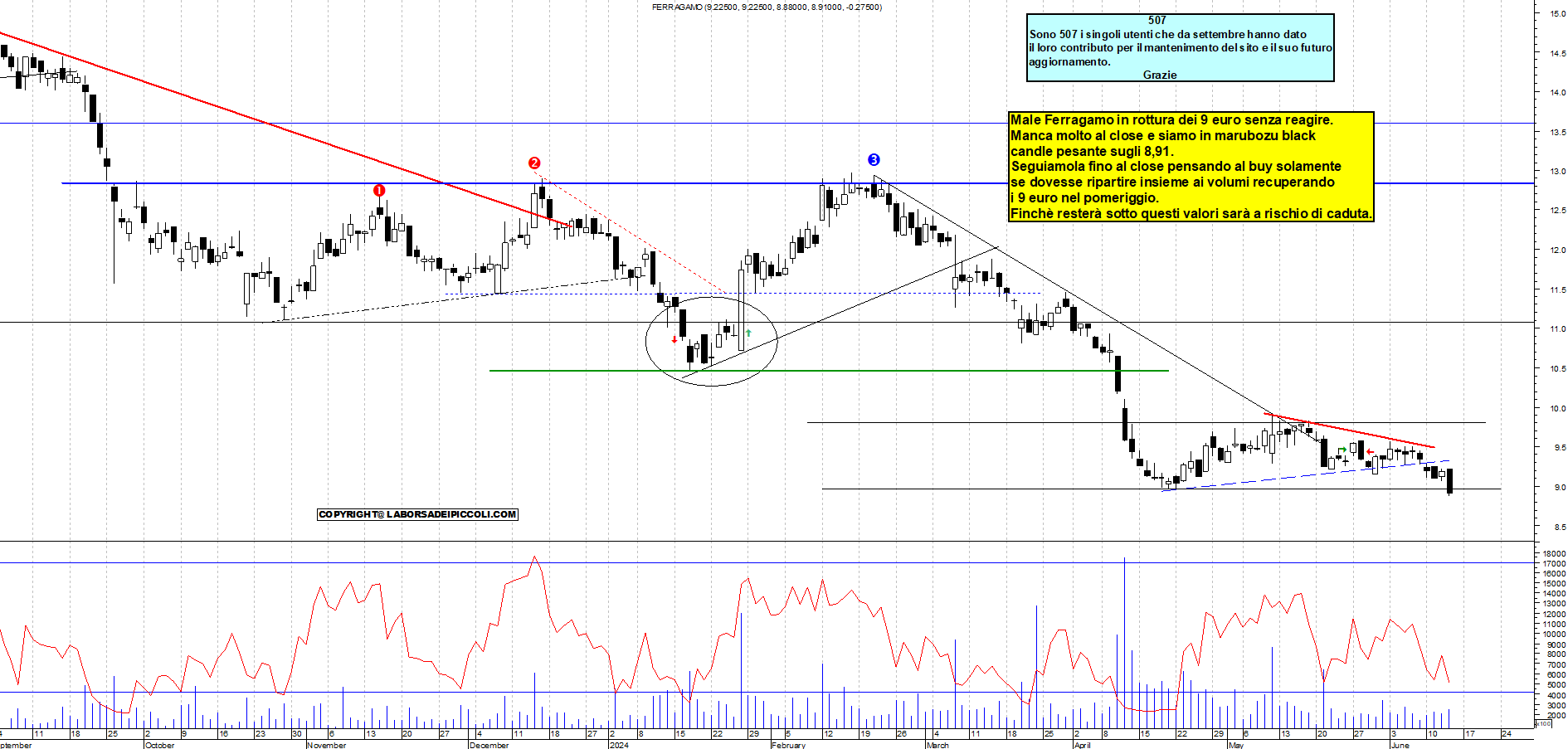Screen dimensions: 1568x749
Task: Click the 2024 year label on the time axis
Action: coord(619,745)
